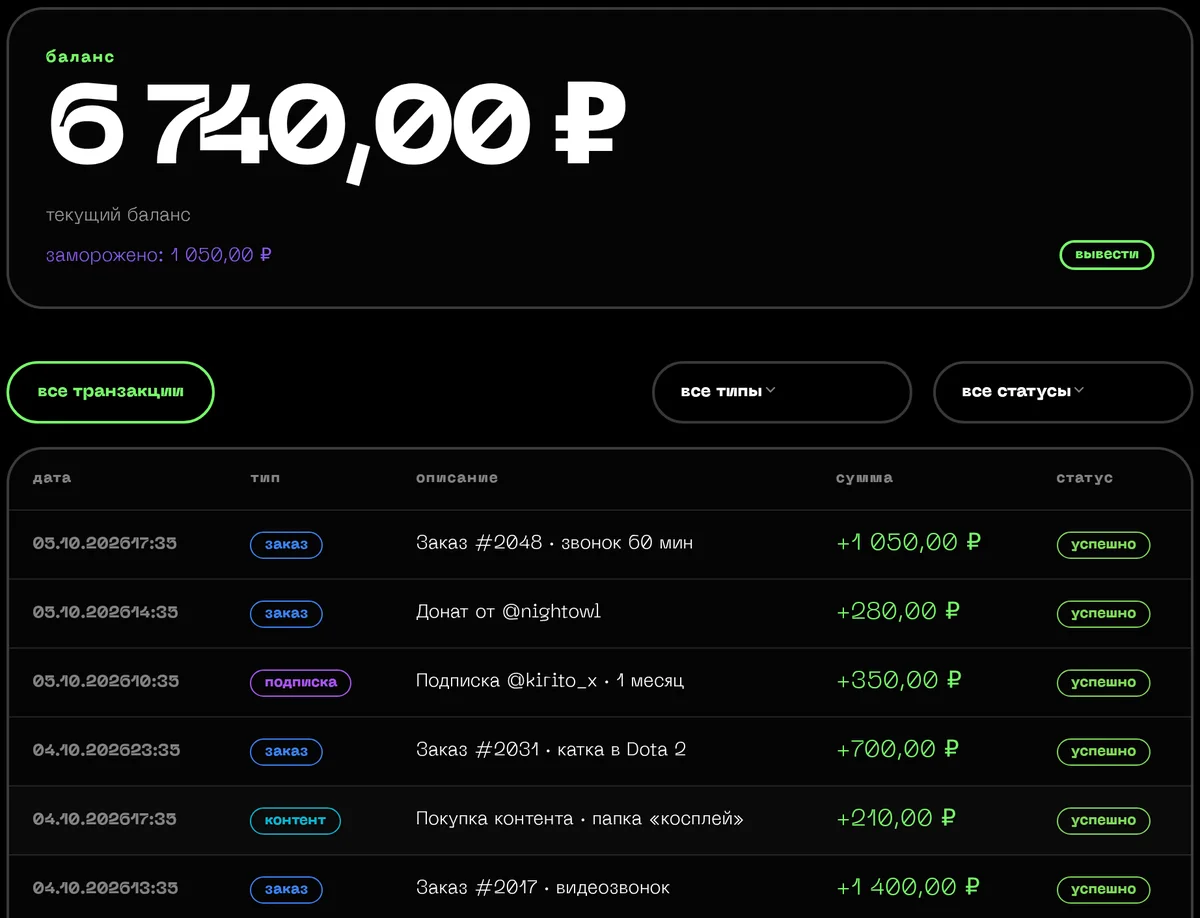Click the "дата" column header
This screenshot has width=1200, height=918.
(x=52, y=478)
